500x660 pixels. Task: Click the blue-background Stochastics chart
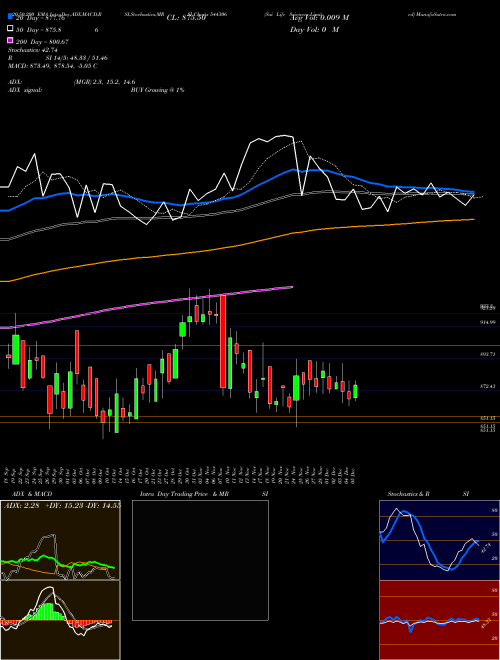(x=439, y=540)
